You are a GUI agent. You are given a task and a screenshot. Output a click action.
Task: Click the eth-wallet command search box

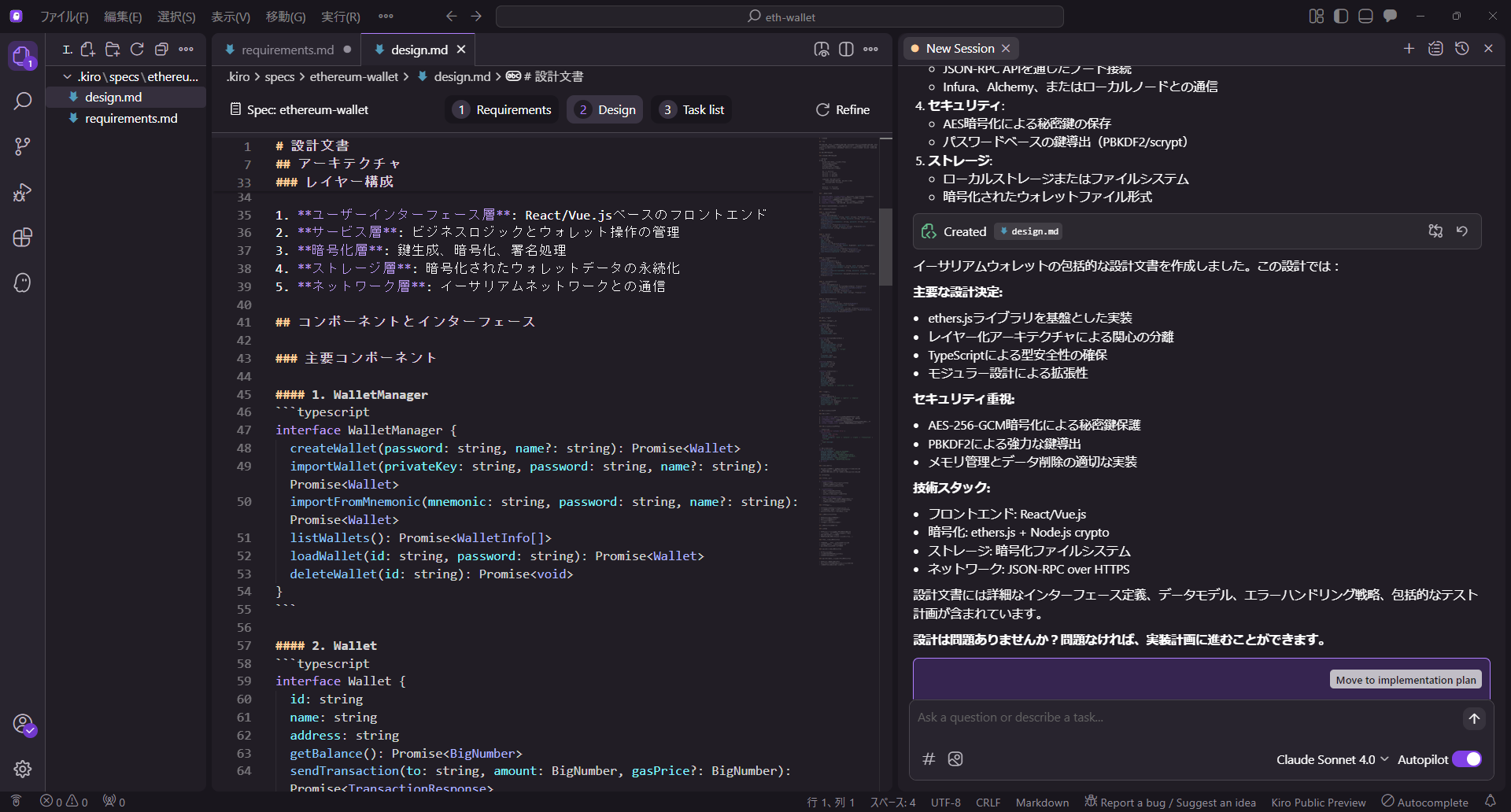[x=779, y=17]
